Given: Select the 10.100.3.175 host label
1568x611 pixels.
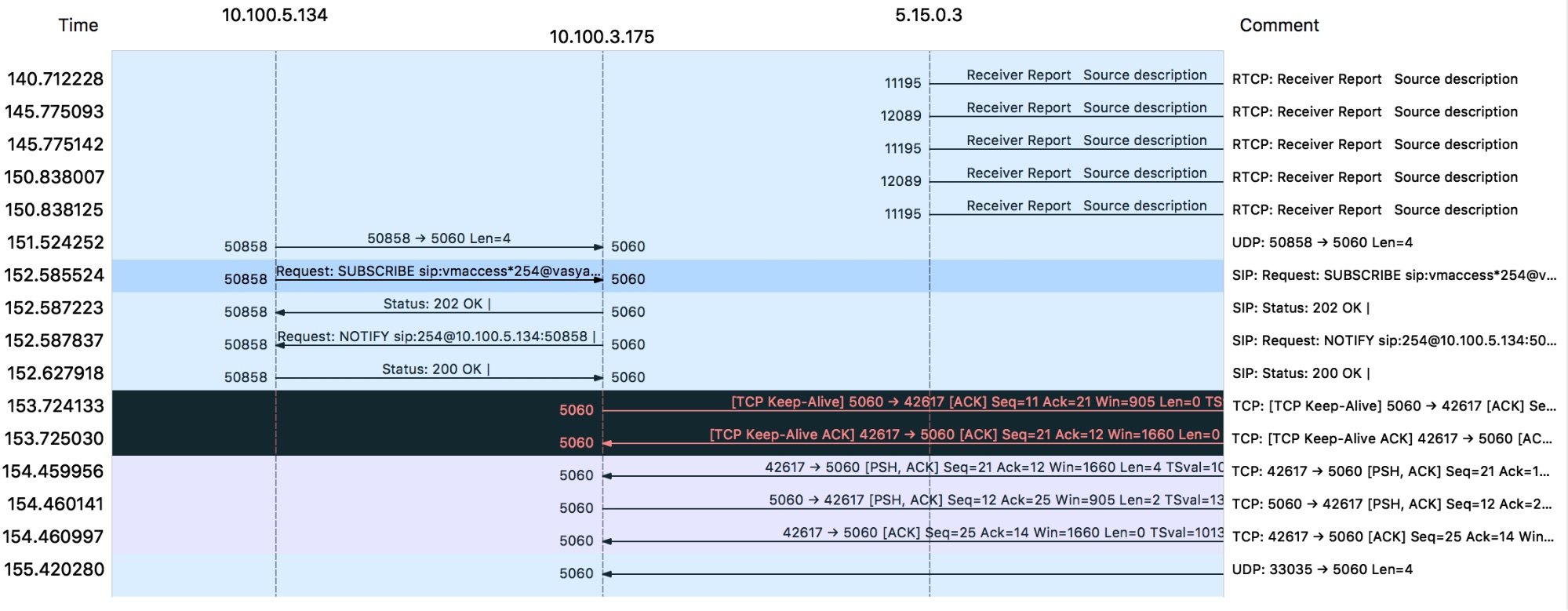Looking at the screenshot, I should pos(602,37).
